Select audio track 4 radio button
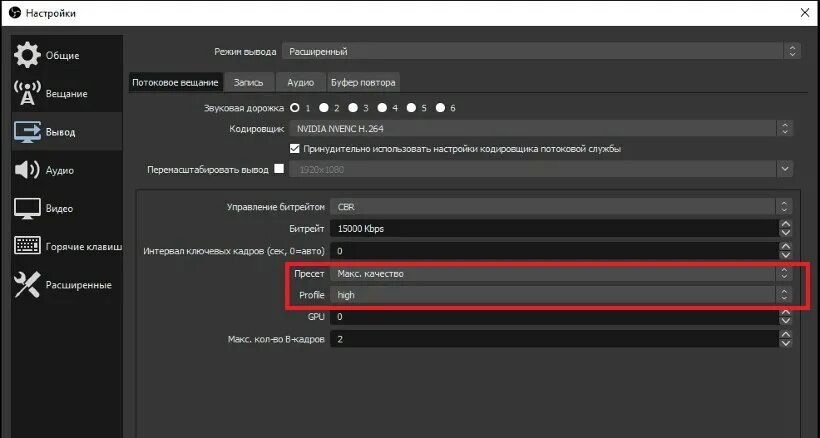The image size is (820, 438). (382, 108)
